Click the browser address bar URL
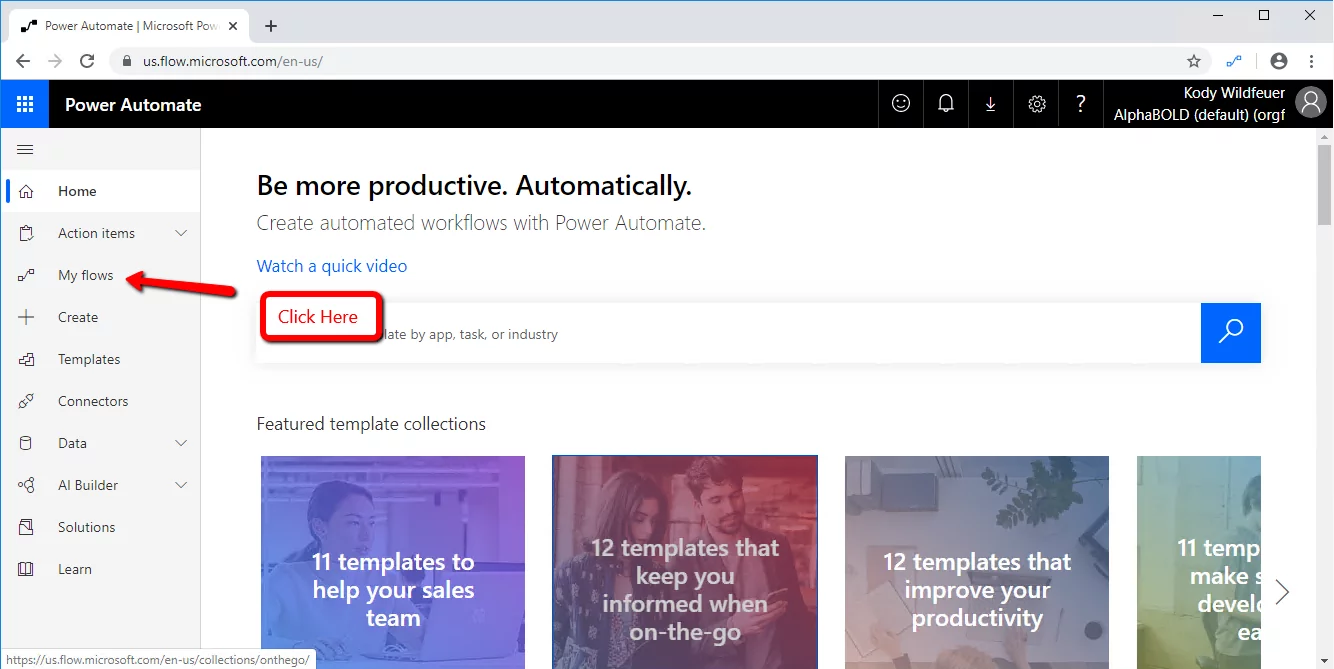Screen dimensions: 1334x669 (x=233, y=61)
